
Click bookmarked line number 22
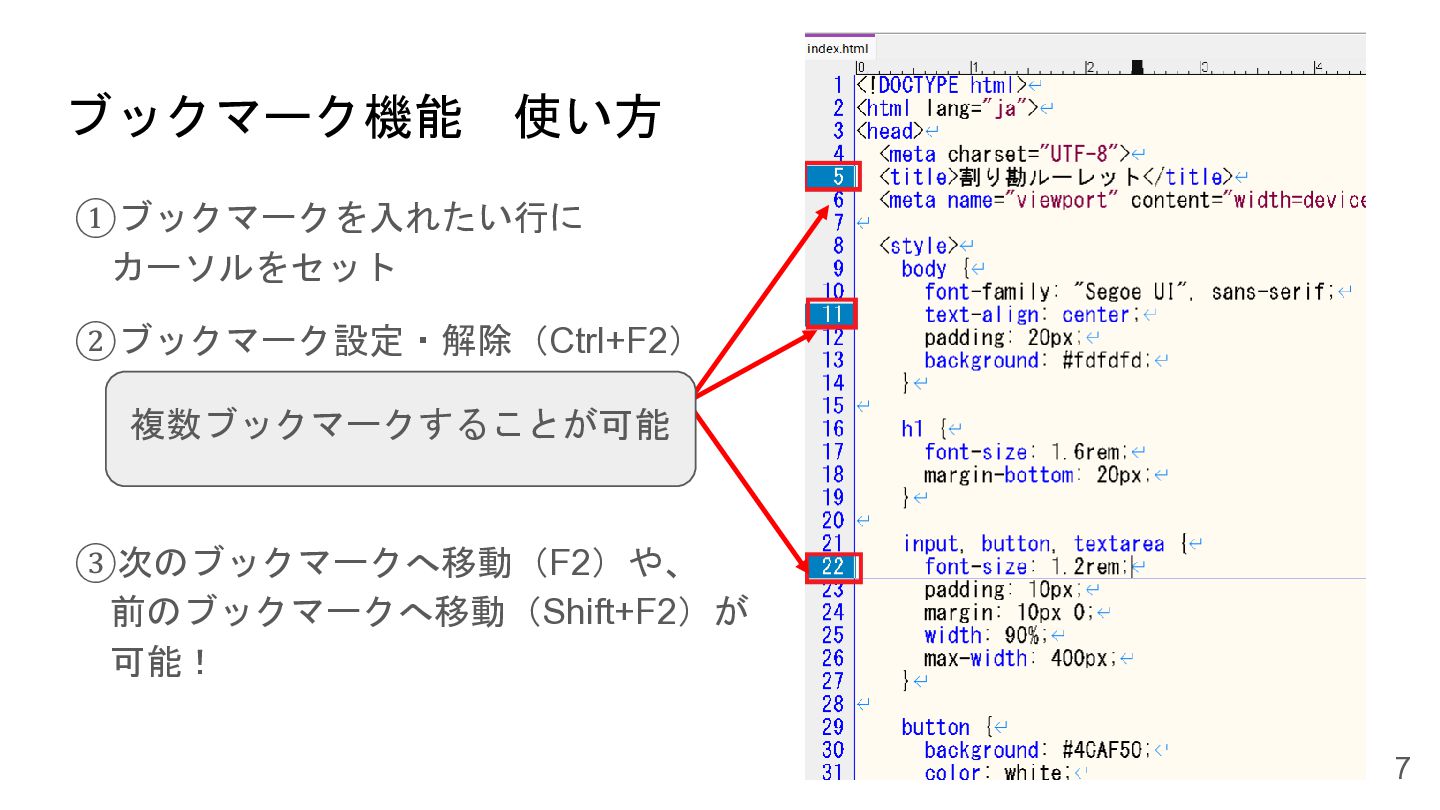pyautogui.click(x=833, y=567)
